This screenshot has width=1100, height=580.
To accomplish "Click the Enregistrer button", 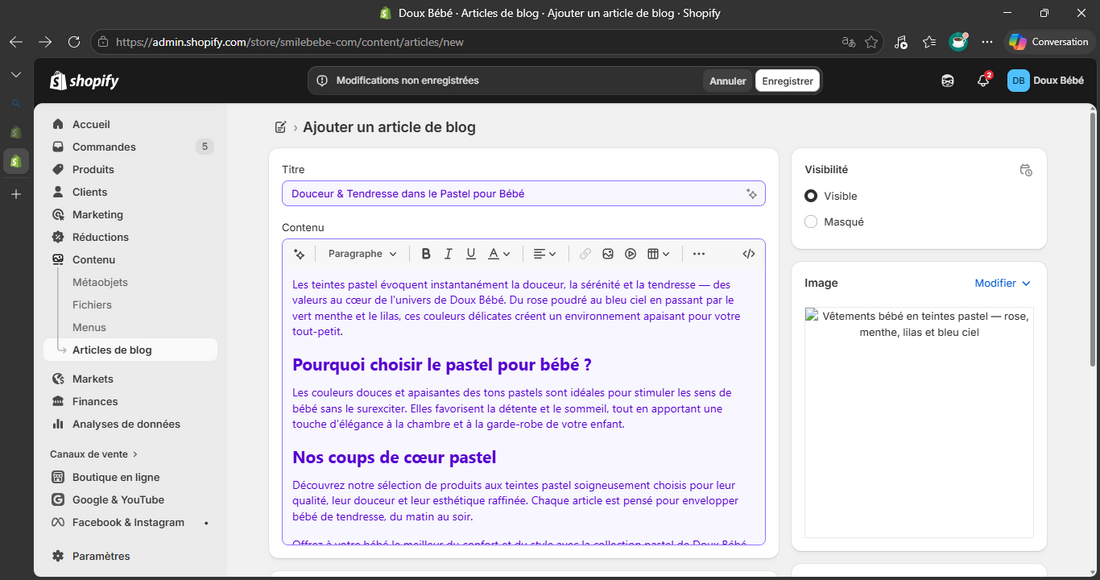I will pos(787,81).
